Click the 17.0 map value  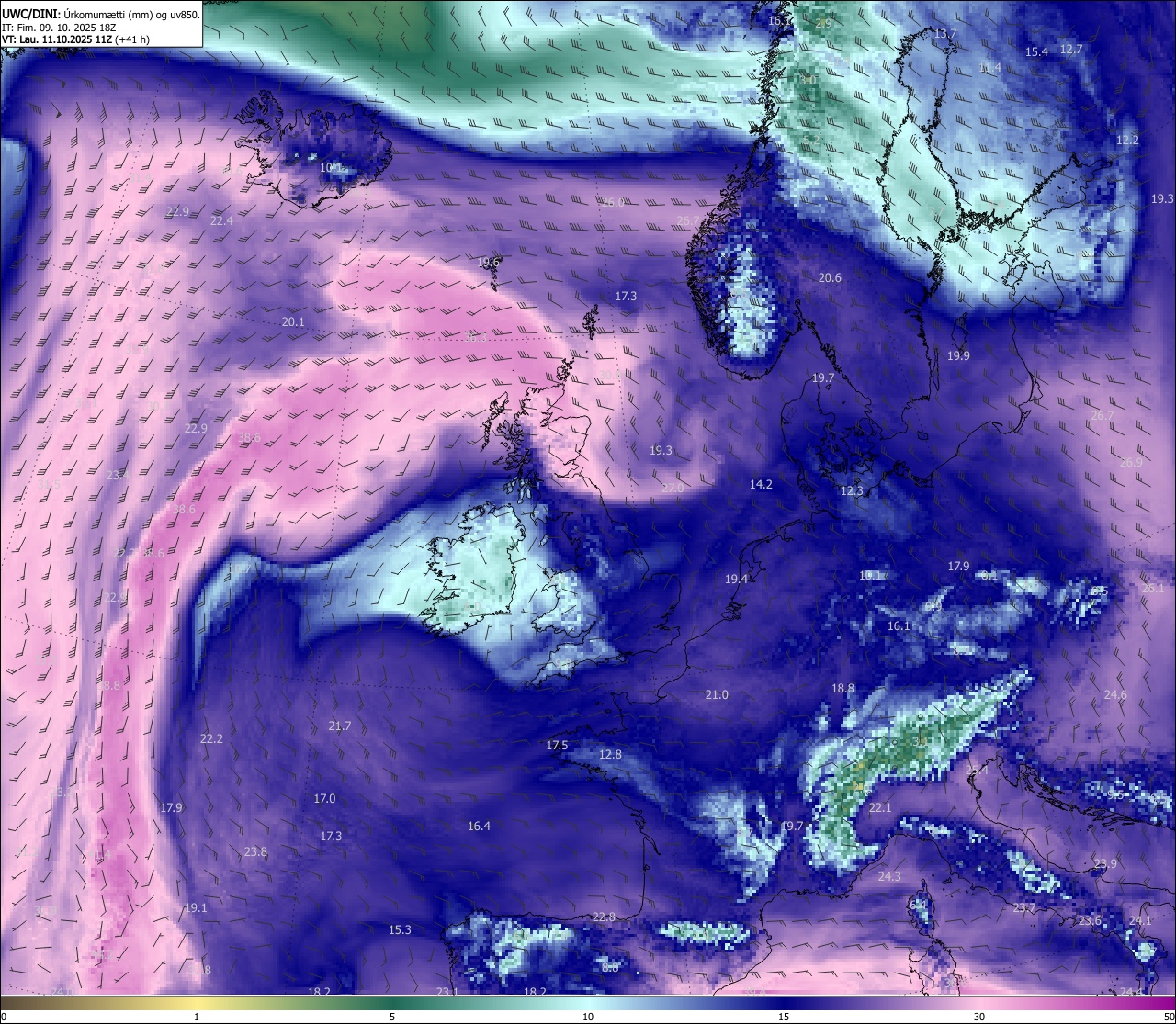[x=324, y=798]
